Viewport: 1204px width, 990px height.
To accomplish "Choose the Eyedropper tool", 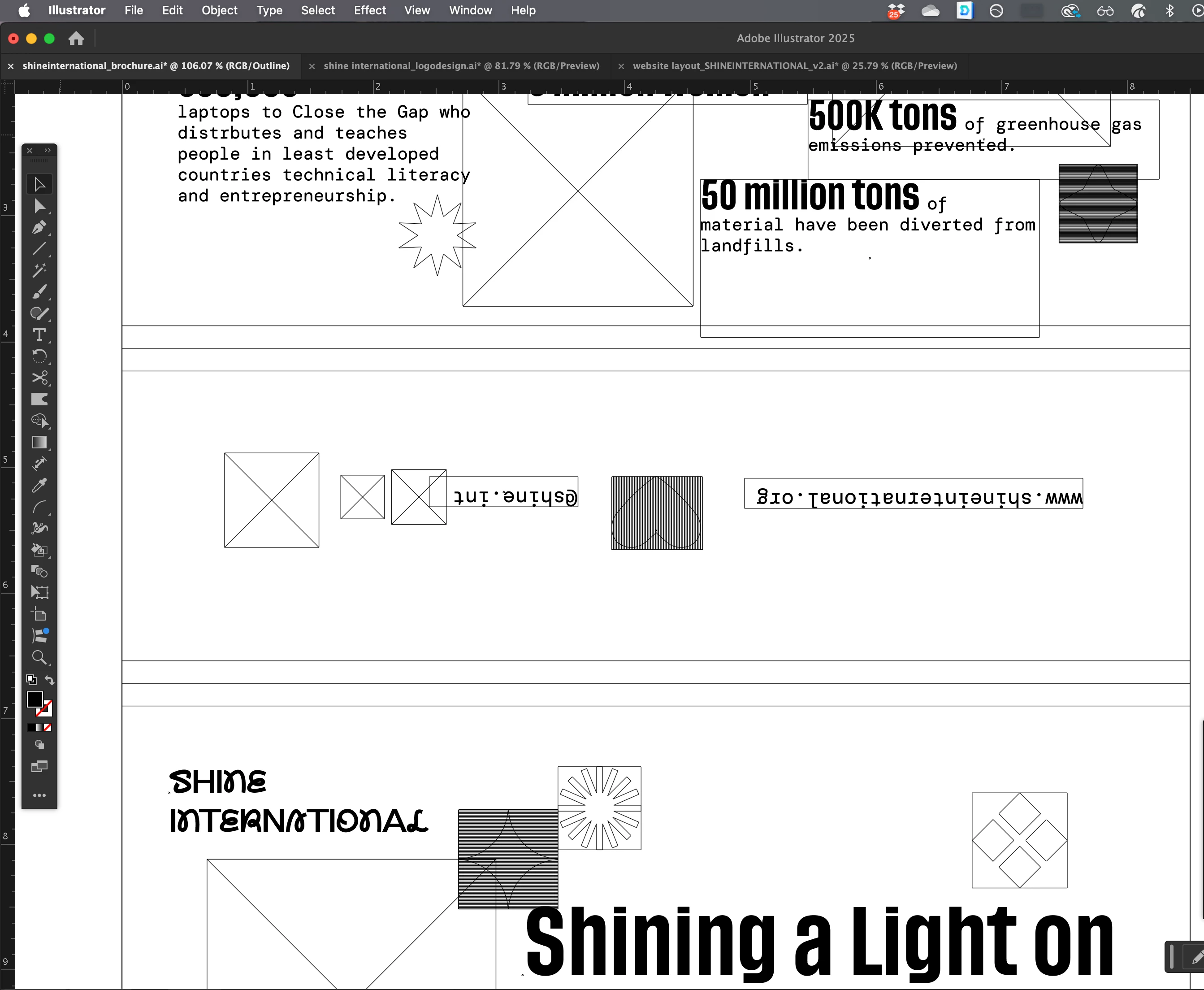I will (x=39, y=485).
